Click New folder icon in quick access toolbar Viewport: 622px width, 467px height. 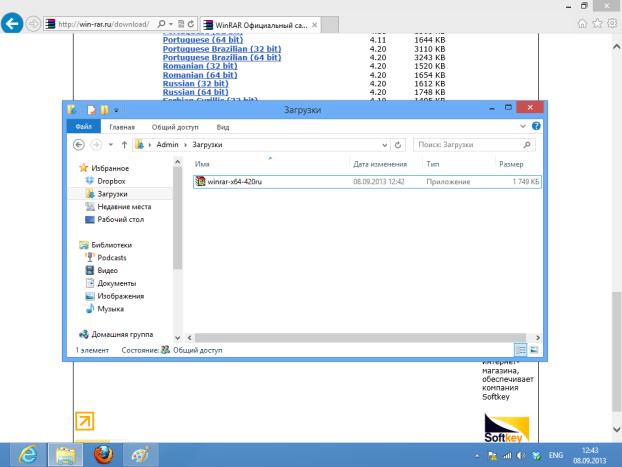coord(104,110)
